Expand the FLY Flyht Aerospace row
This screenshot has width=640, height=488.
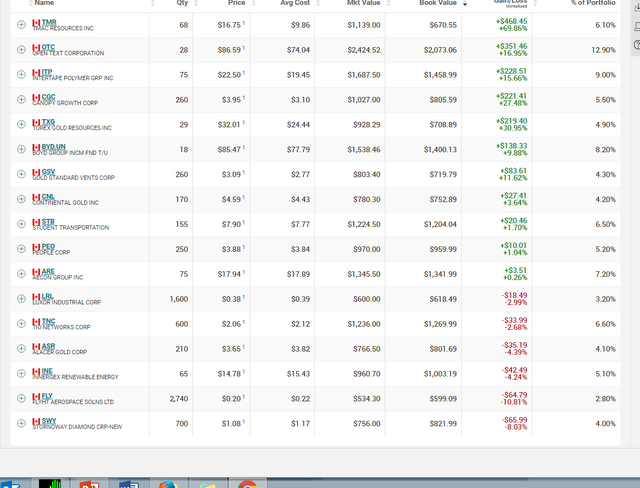pos(21,398)
